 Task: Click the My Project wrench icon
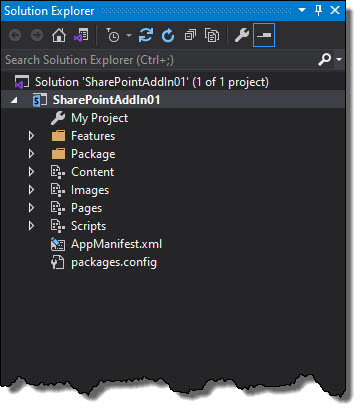click(x=58, y=118)
